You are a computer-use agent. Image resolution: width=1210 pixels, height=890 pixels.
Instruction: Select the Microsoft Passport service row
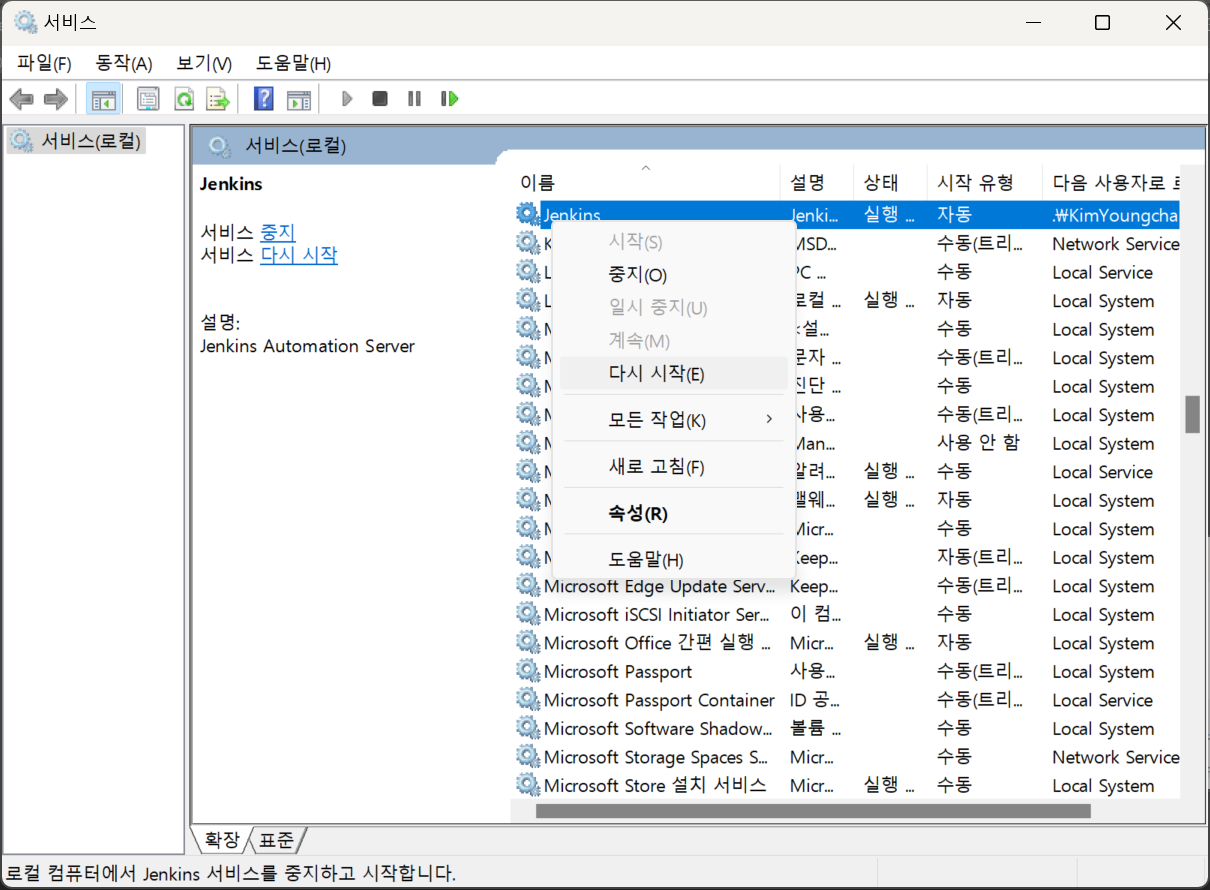coord(846,671)
